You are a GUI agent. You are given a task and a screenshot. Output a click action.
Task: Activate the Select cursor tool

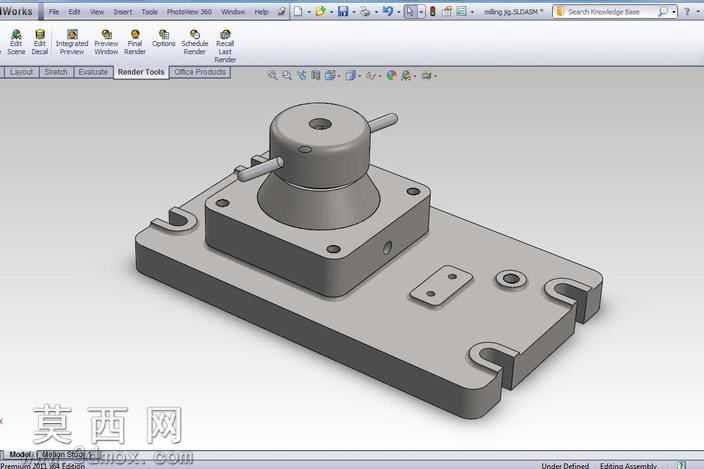click(x=410, y=12)
